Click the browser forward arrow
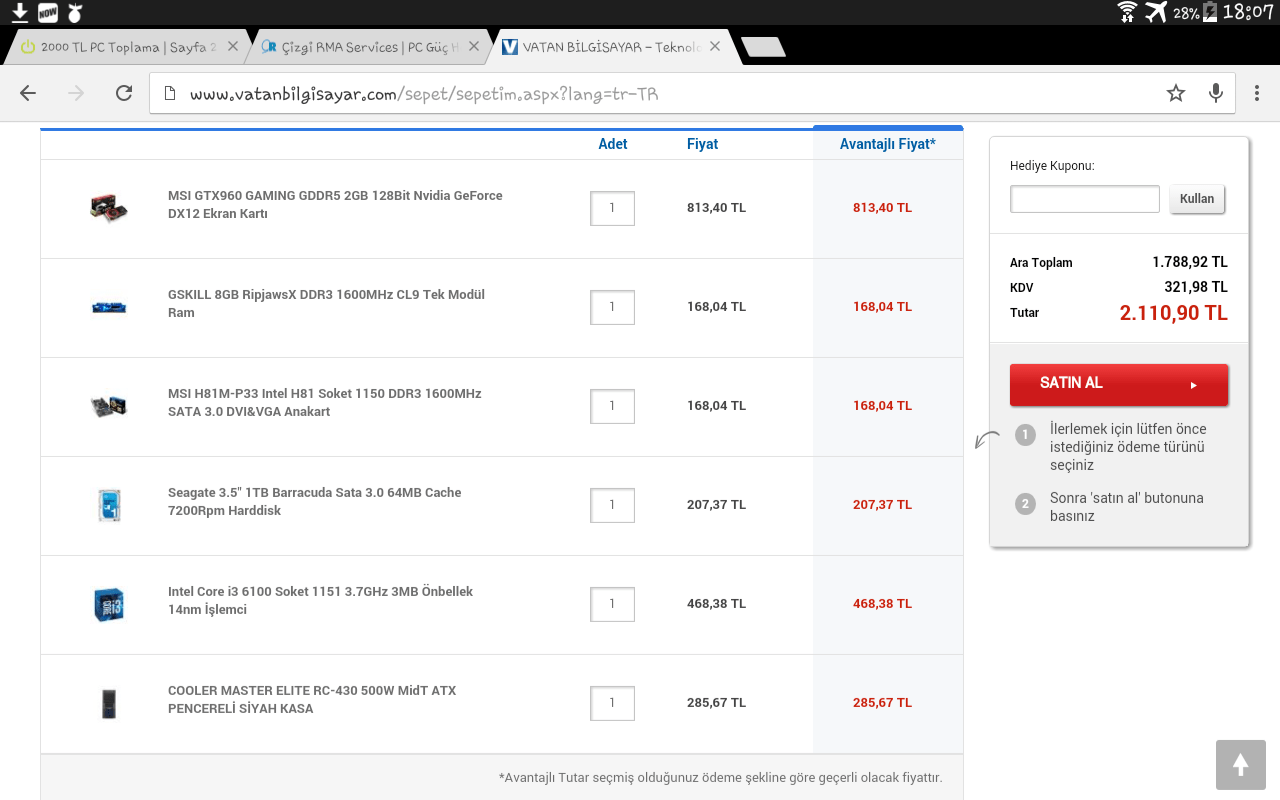Viewport: 1280px width, 800px height. pos(76,93)
